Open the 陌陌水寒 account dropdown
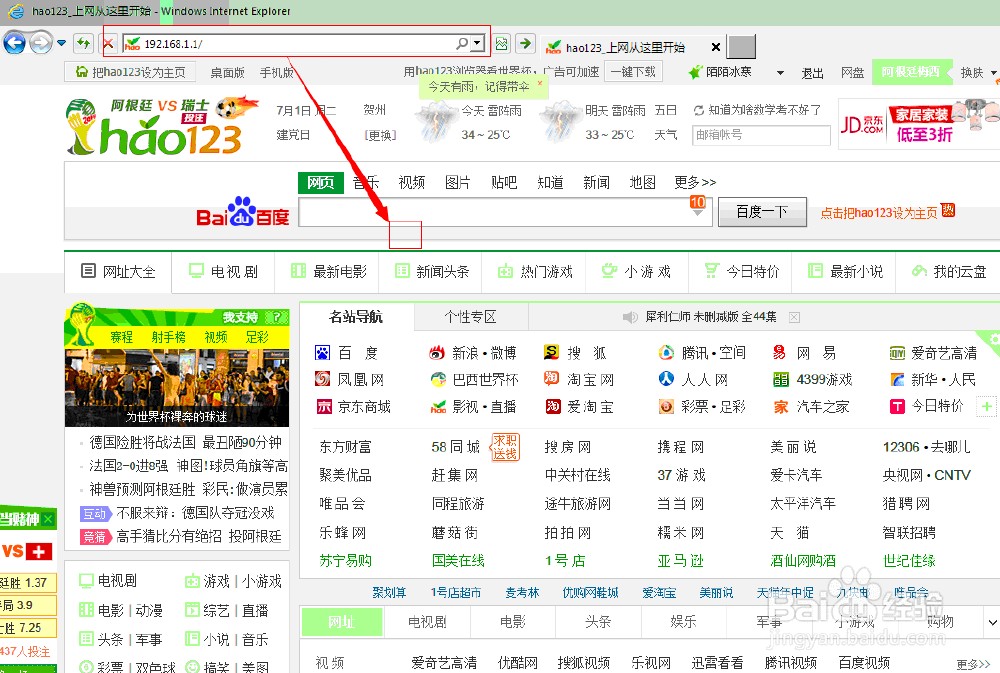The image size is (1000, 673). (781, 72)
